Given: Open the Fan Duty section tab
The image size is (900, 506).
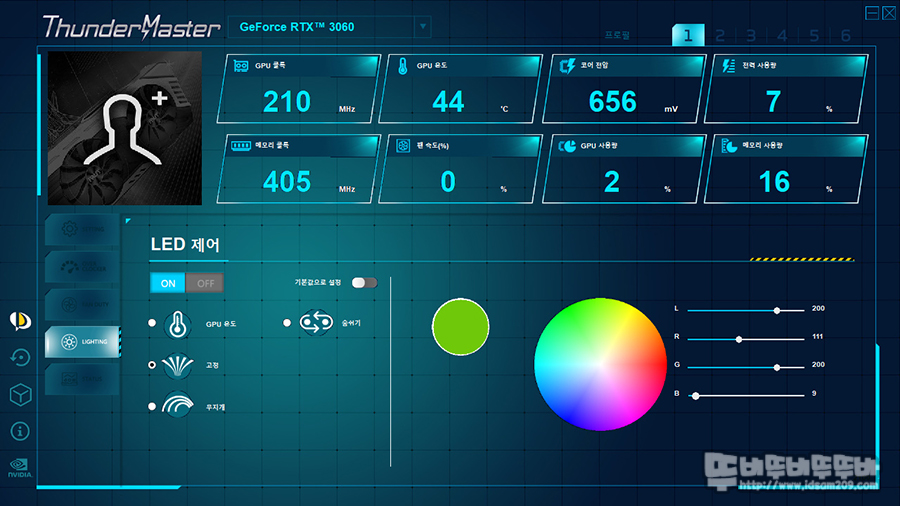Looking at the screenshot, I should click(x=82, y=305).
